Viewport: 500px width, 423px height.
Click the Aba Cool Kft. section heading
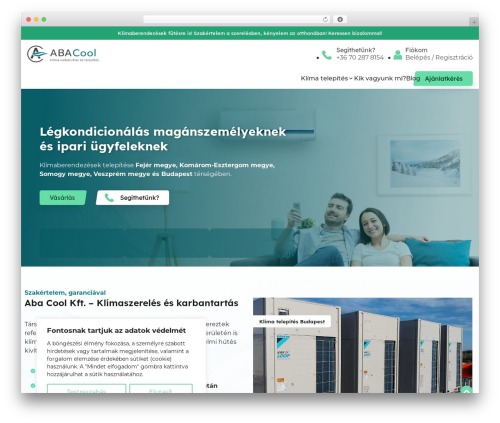click(x=131, y=303)
